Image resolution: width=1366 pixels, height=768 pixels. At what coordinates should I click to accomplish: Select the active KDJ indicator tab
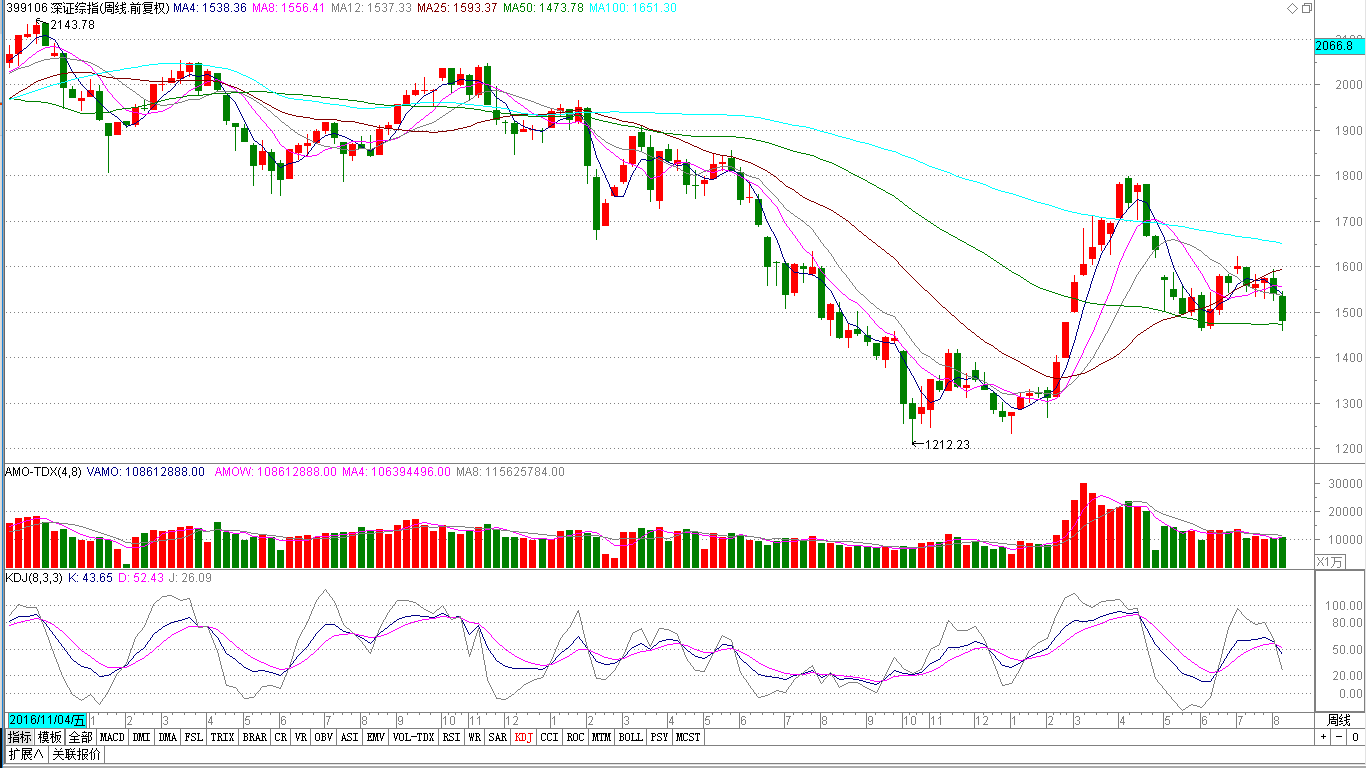524,737
